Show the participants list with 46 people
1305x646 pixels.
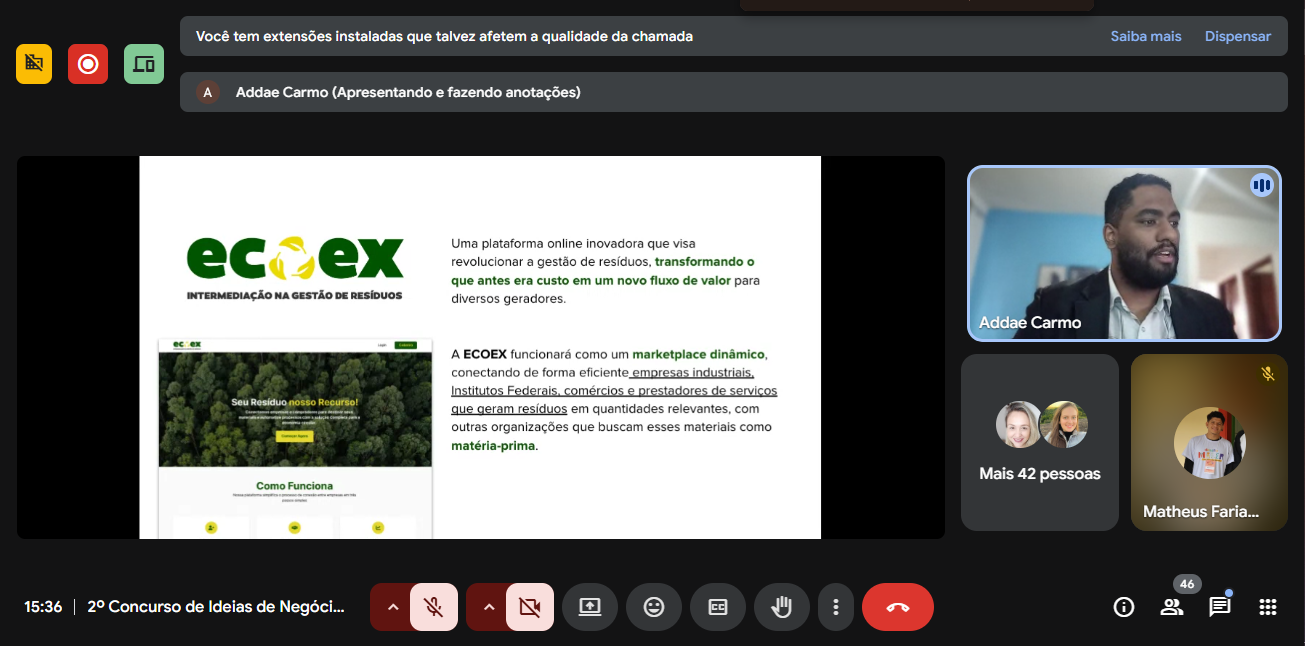coord(1172,607)
